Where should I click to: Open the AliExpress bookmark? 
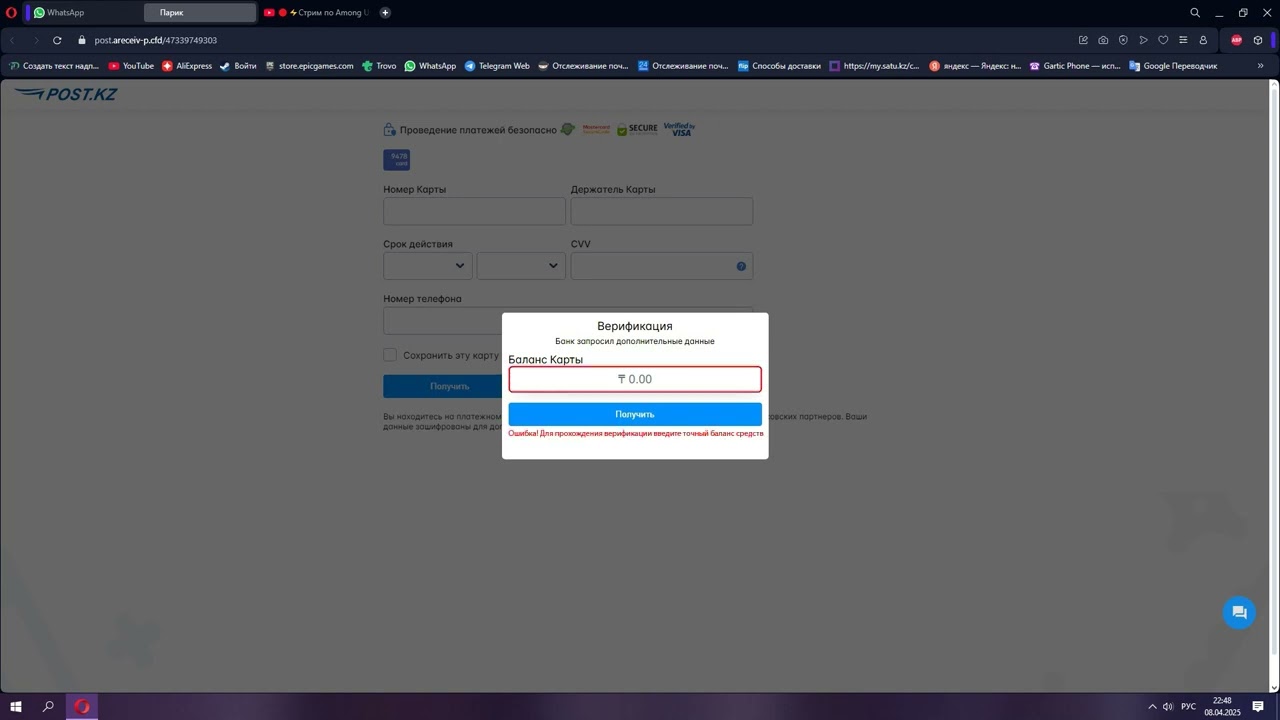point(187,66)
